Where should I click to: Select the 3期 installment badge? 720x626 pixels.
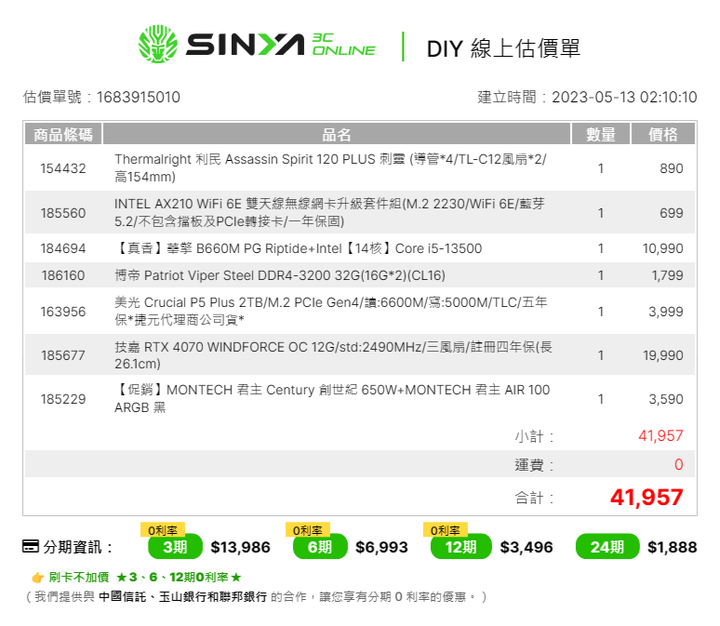(x=175, y=547)
